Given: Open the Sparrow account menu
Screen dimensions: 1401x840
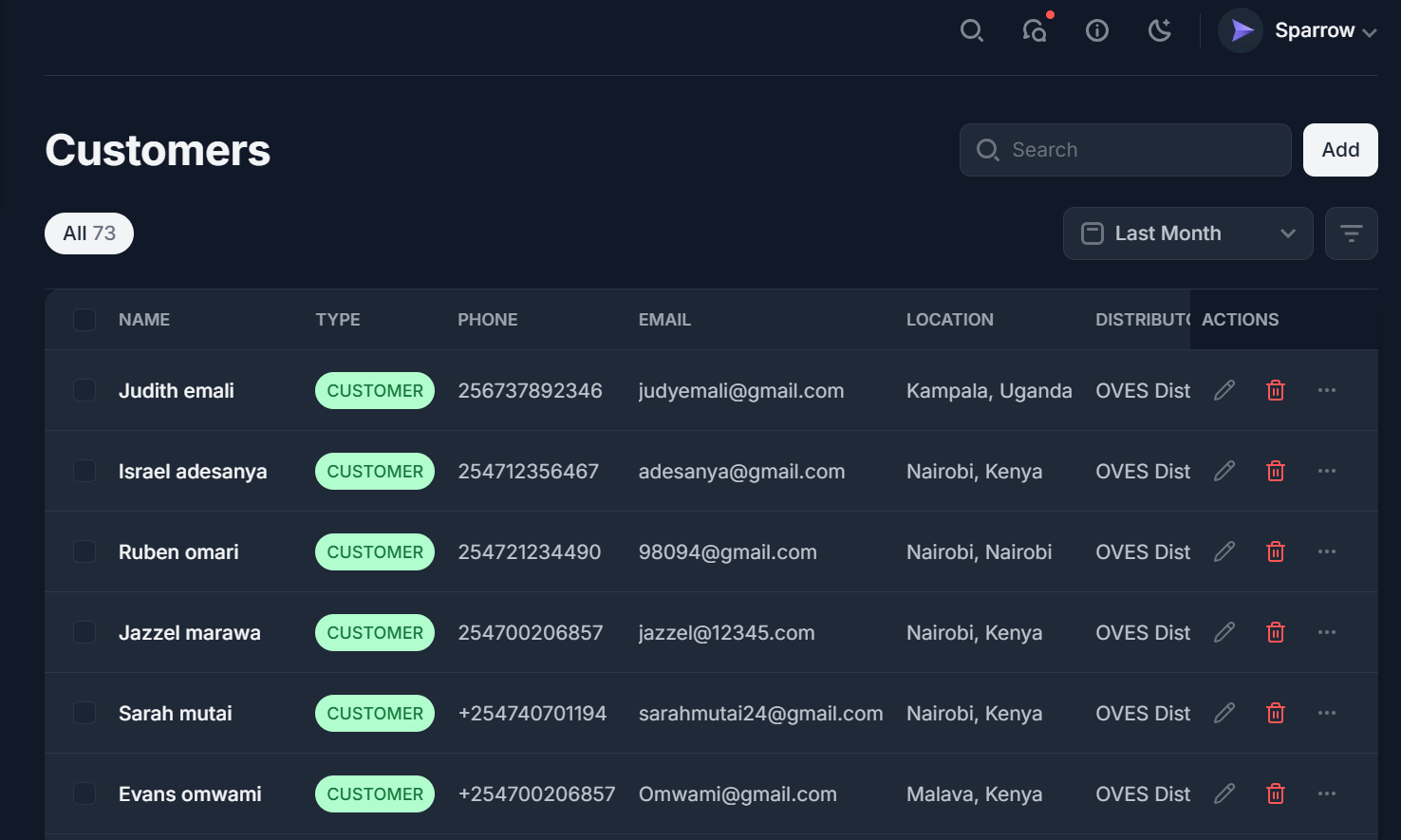Looking at the screenshot, I should pyautogui.click(x=1298, y=30).
